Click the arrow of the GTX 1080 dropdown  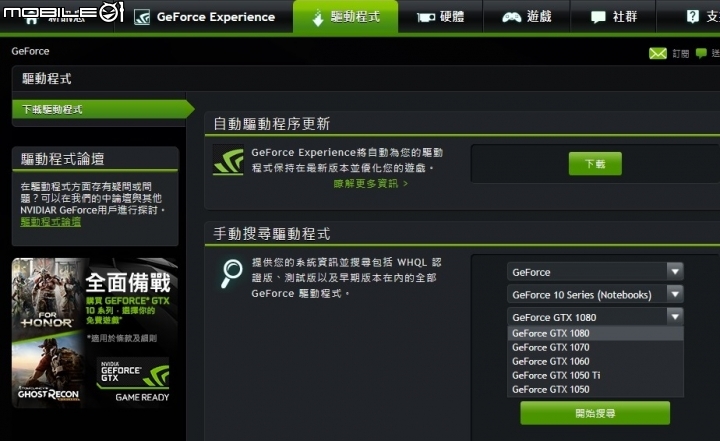675,317
